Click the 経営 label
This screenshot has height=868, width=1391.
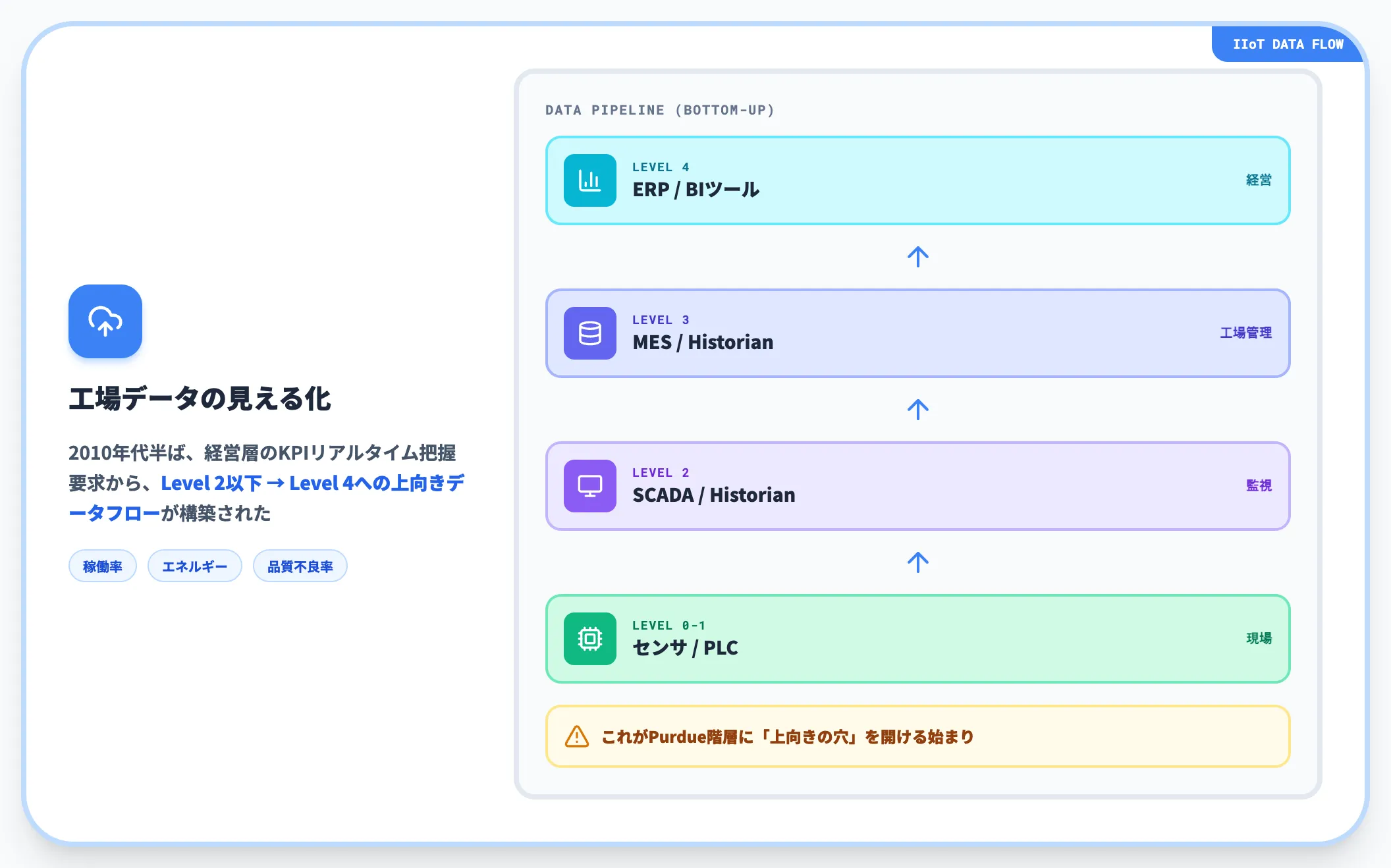[1259, 180]
